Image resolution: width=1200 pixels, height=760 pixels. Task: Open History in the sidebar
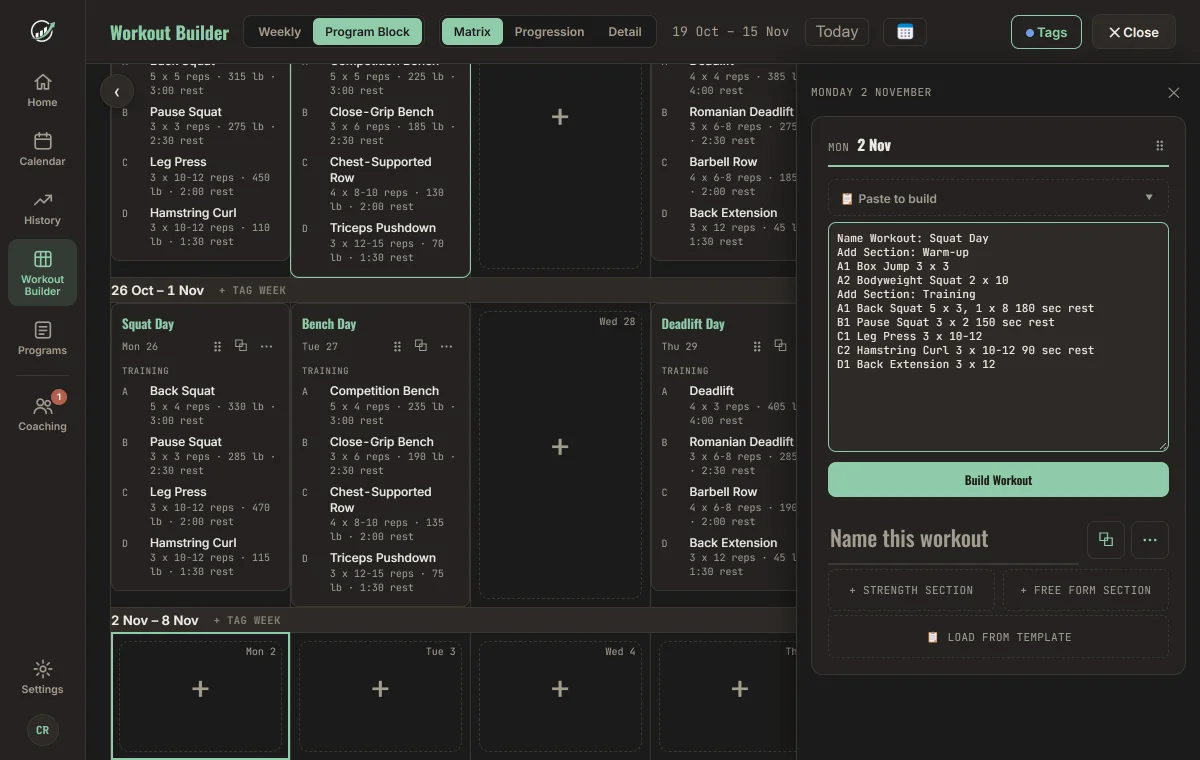(x=42, y=208)
